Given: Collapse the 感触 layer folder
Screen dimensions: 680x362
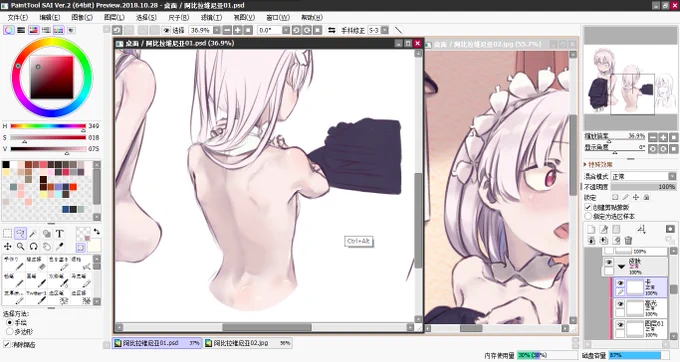Looking at the screenshot, I should 621,266.
